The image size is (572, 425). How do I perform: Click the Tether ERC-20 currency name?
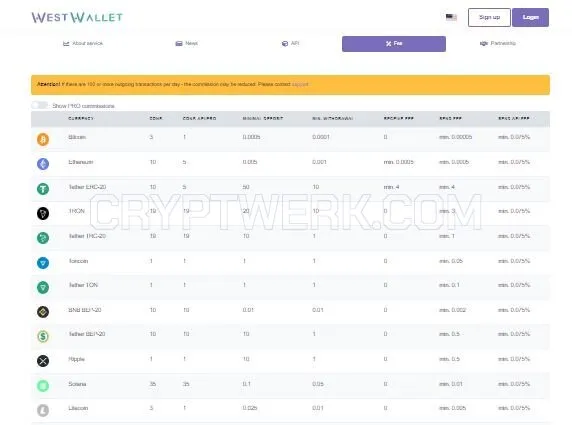click(87, 187)
